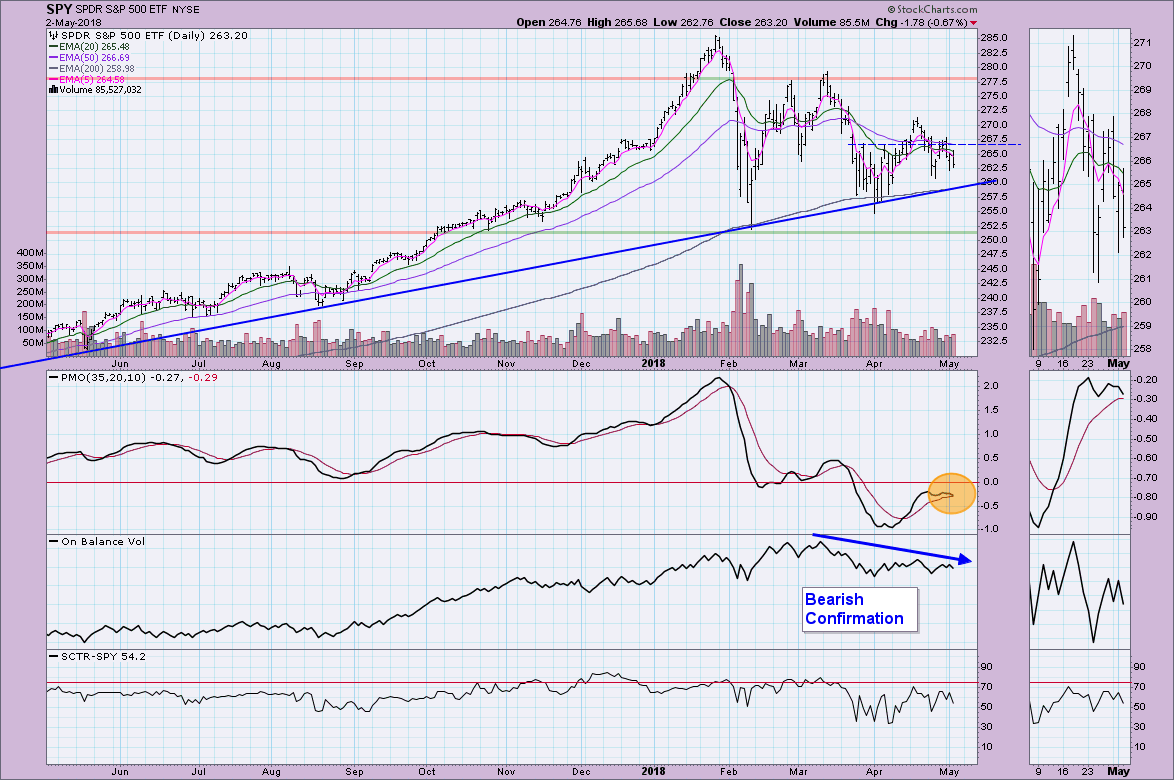Click the Open 264.76 value
The height and width of the screenshot is (780, 1174).
549,22
